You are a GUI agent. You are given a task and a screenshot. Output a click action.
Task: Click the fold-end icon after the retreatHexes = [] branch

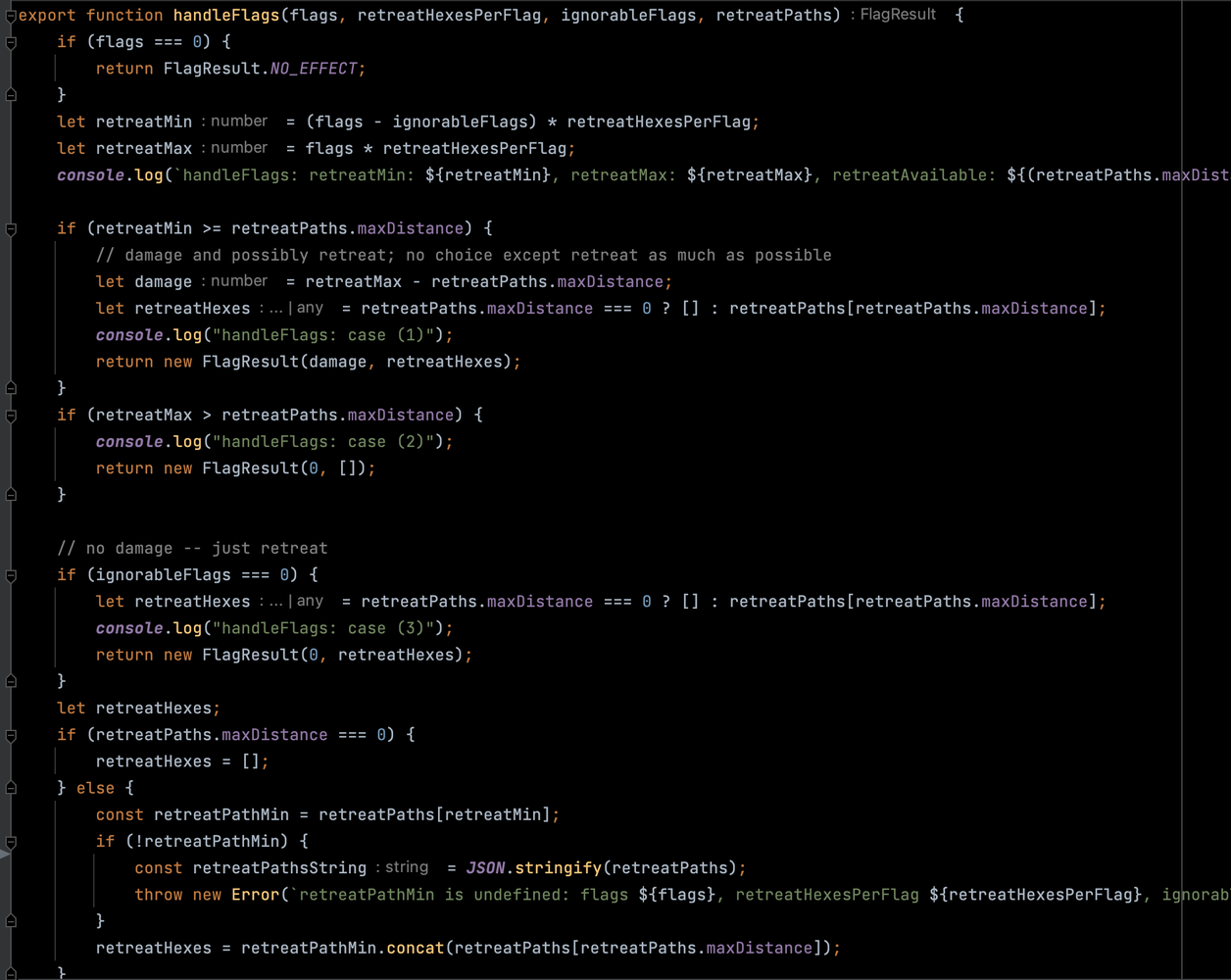point(11,787)
